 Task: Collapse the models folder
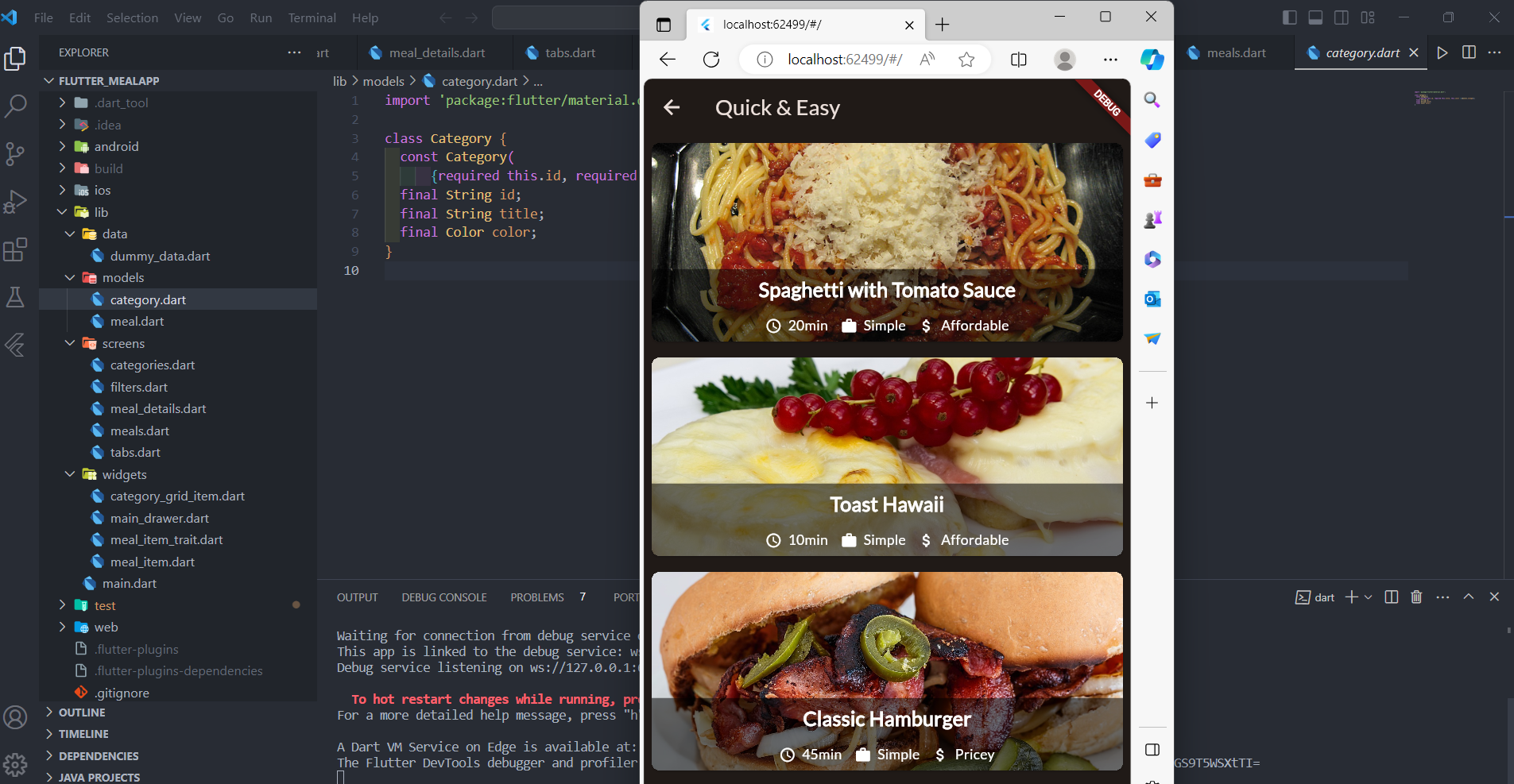click(x=122, y=277)
